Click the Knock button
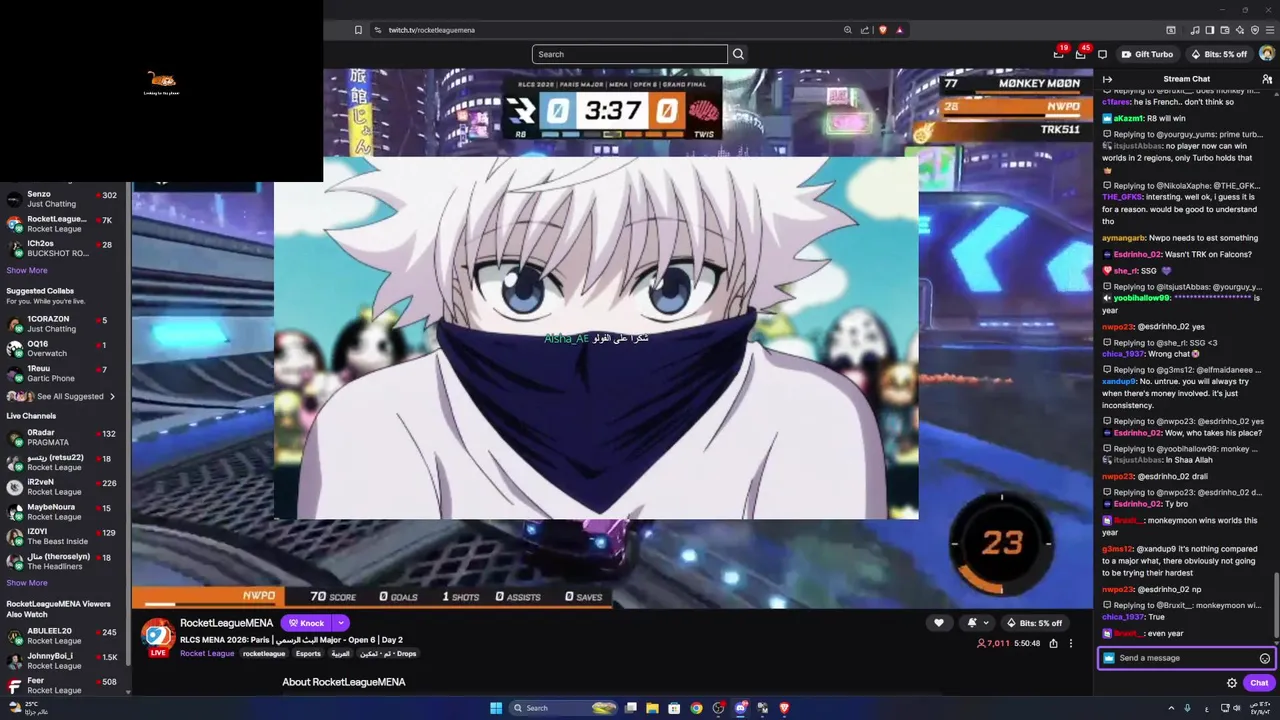The height and width of the screenshot is (720, 1280). 306,623
